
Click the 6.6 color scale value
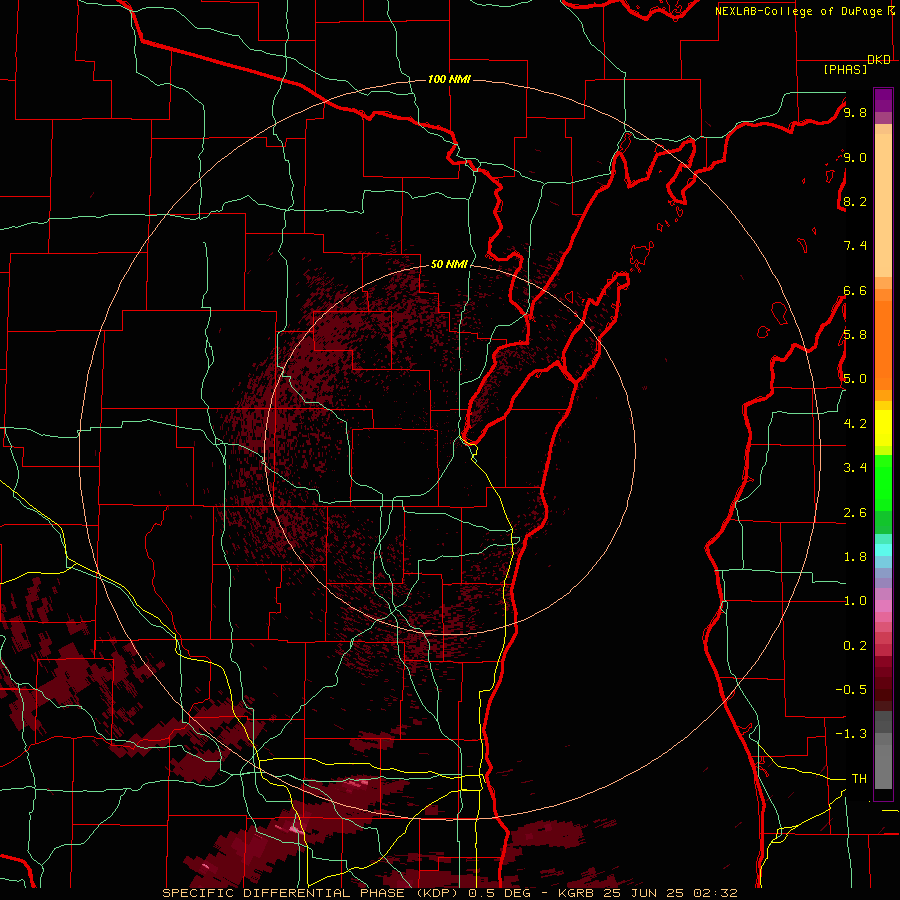855,290
